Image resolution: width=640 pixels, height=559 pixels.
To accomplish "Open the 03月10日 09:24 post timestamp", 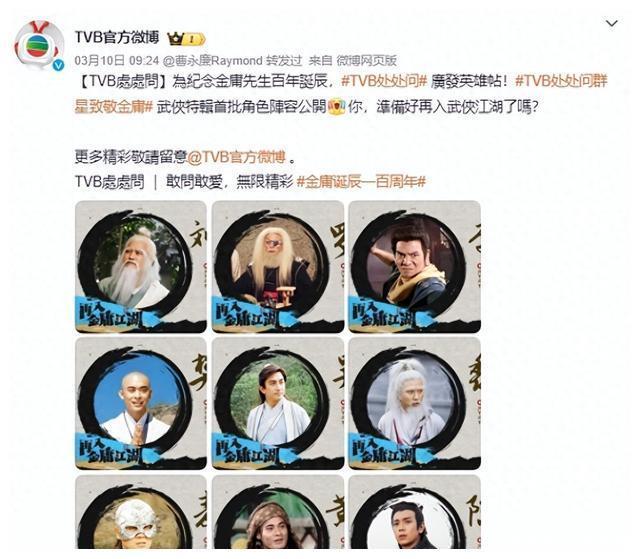I will (116, 61).
